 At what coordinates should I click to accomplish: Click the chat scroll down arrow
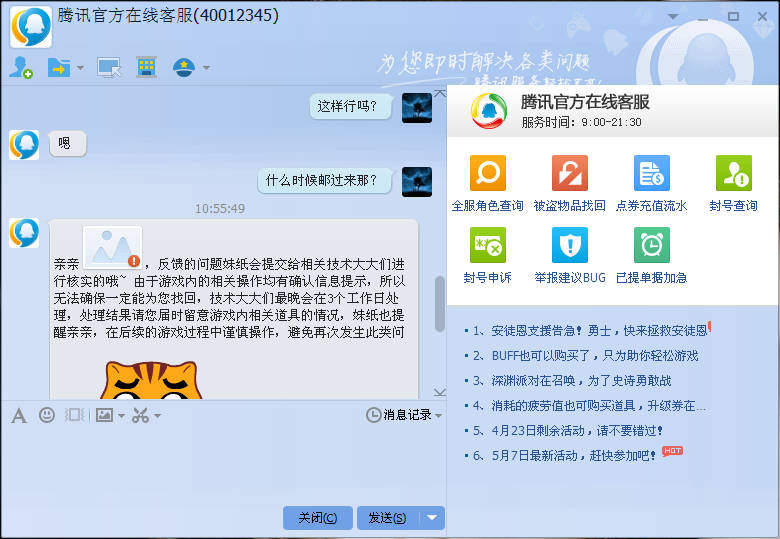[x=440, y=392]
